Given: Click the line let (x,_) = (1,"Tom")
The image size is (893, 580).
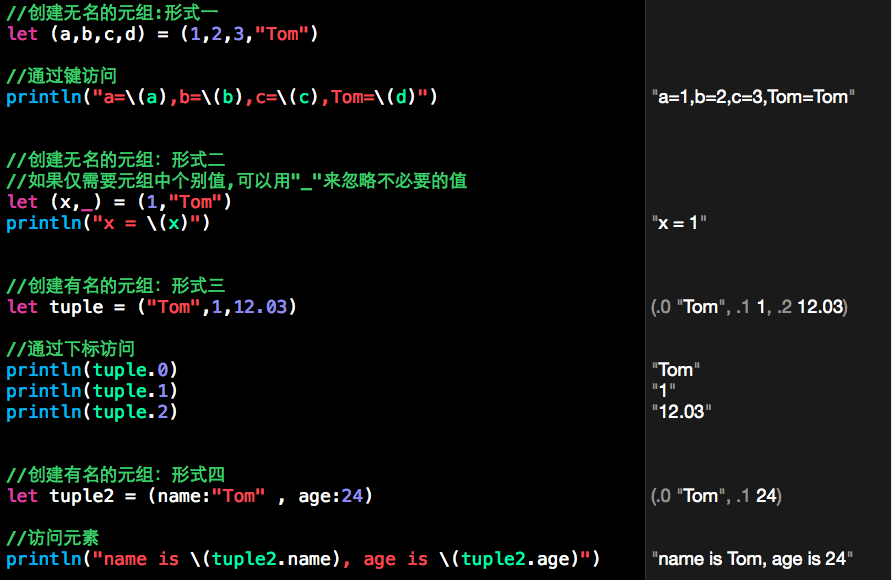Looking at the screenshot, I should click(x=119, y=202).
